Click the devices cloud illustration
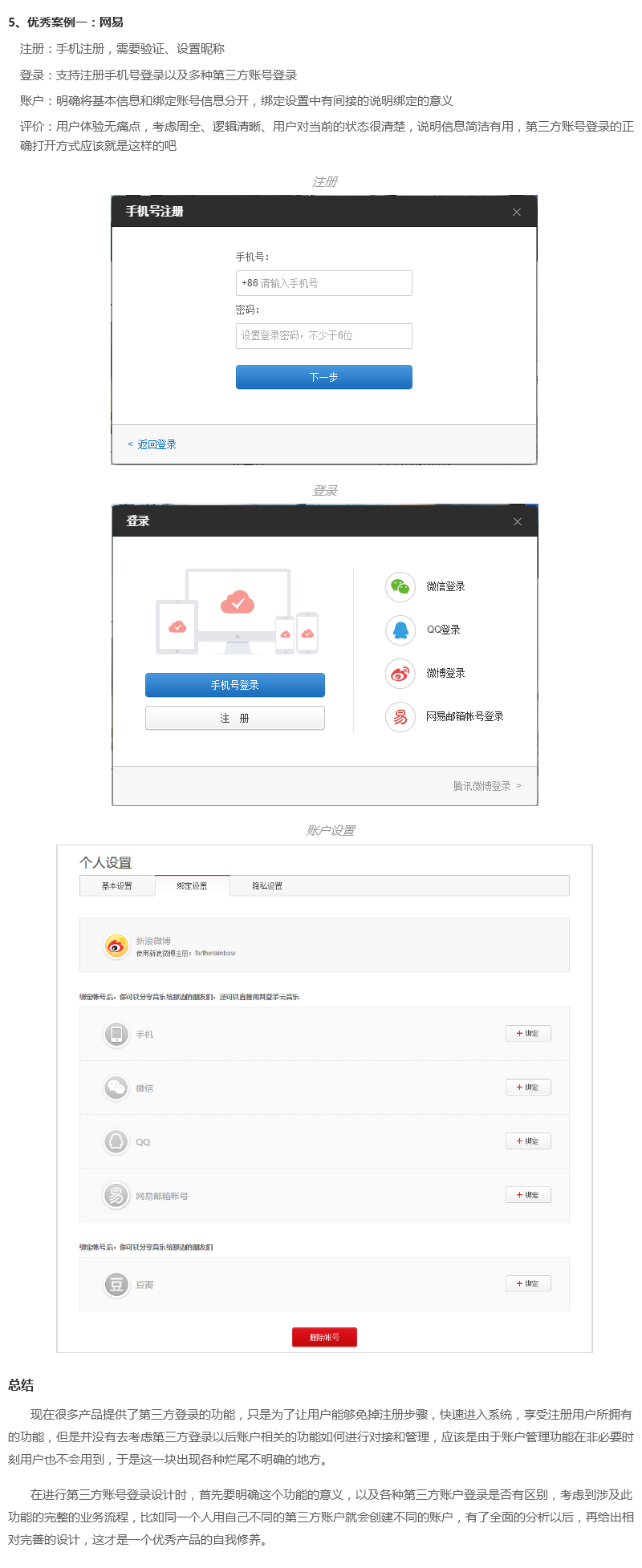The image size is (642, 1568). pyautogui.click(x=237, y=611)
